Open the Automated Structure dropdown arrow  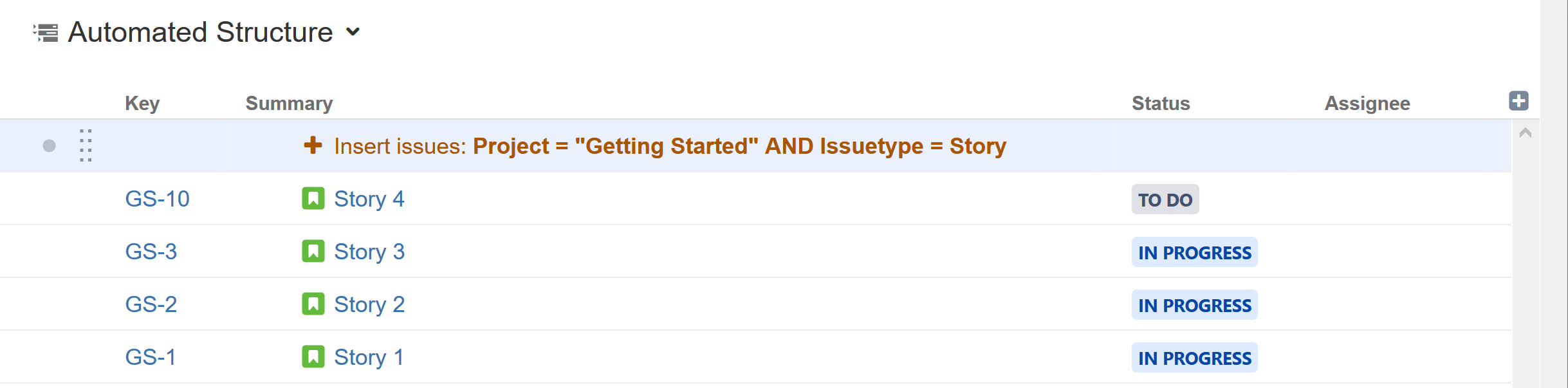(353, 32)
